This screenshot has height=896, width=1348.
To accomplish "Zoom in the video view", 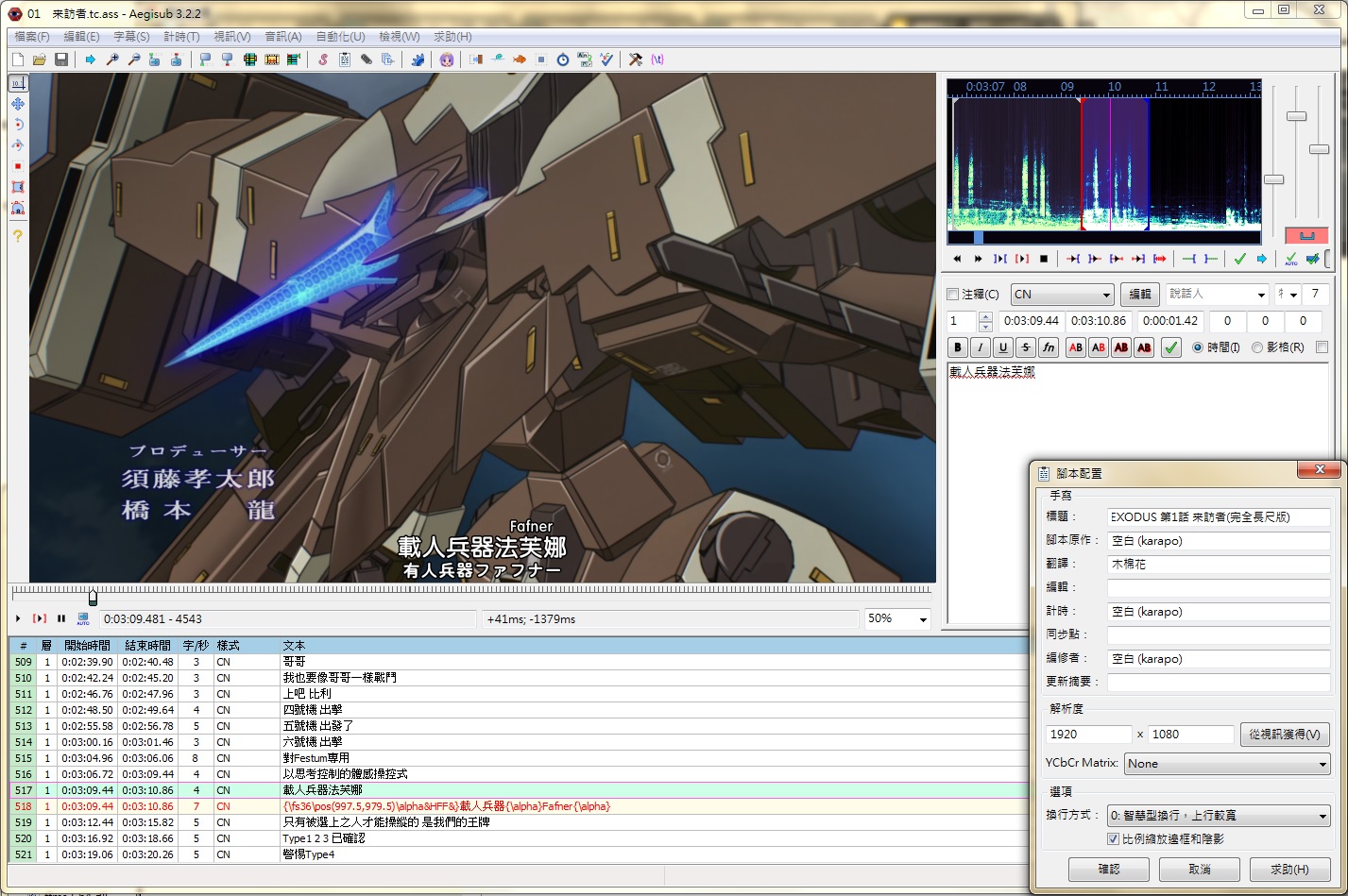I will (112, 59).
